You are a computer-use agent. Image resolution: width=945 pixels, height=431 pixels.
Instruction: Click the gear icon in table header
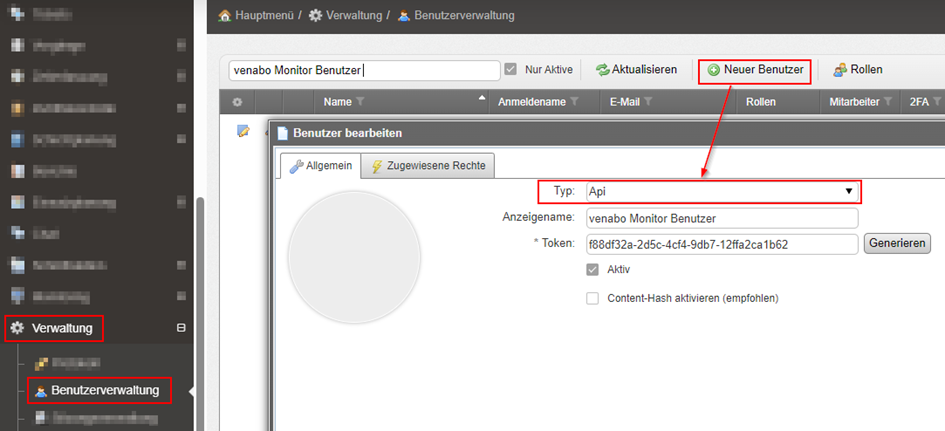(237, 102)
